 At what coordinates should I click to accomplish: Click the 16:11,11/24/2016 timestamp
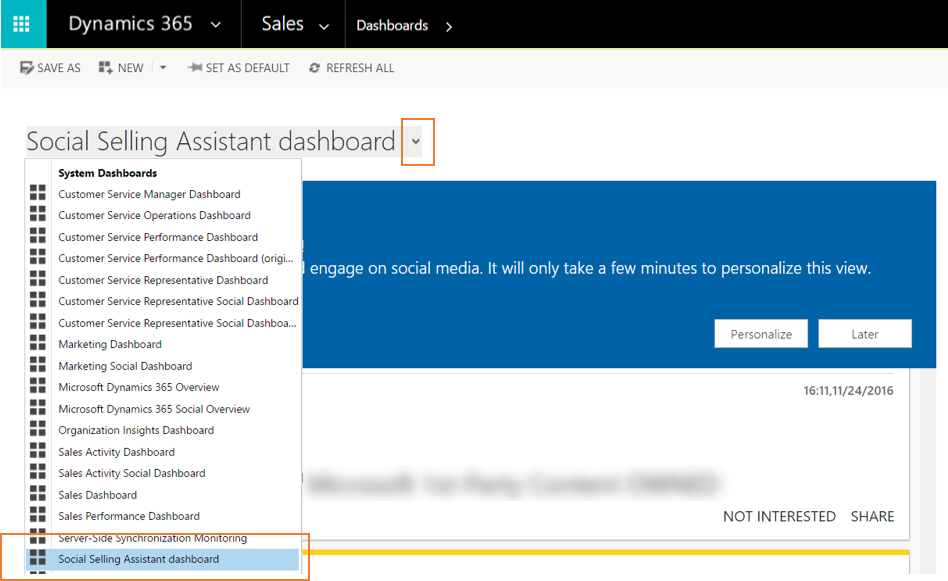coord(848,391)
